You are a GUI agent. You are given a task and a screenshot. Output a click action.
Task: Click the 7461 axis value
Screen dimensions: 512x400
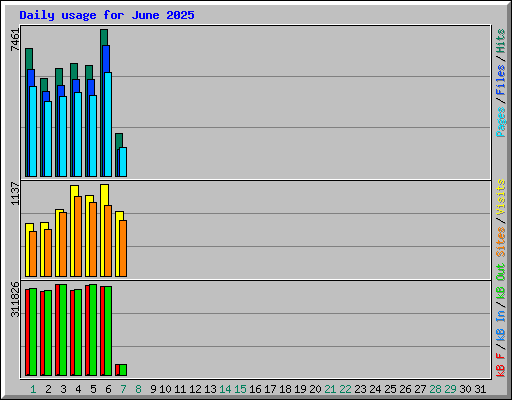(15, 40)
